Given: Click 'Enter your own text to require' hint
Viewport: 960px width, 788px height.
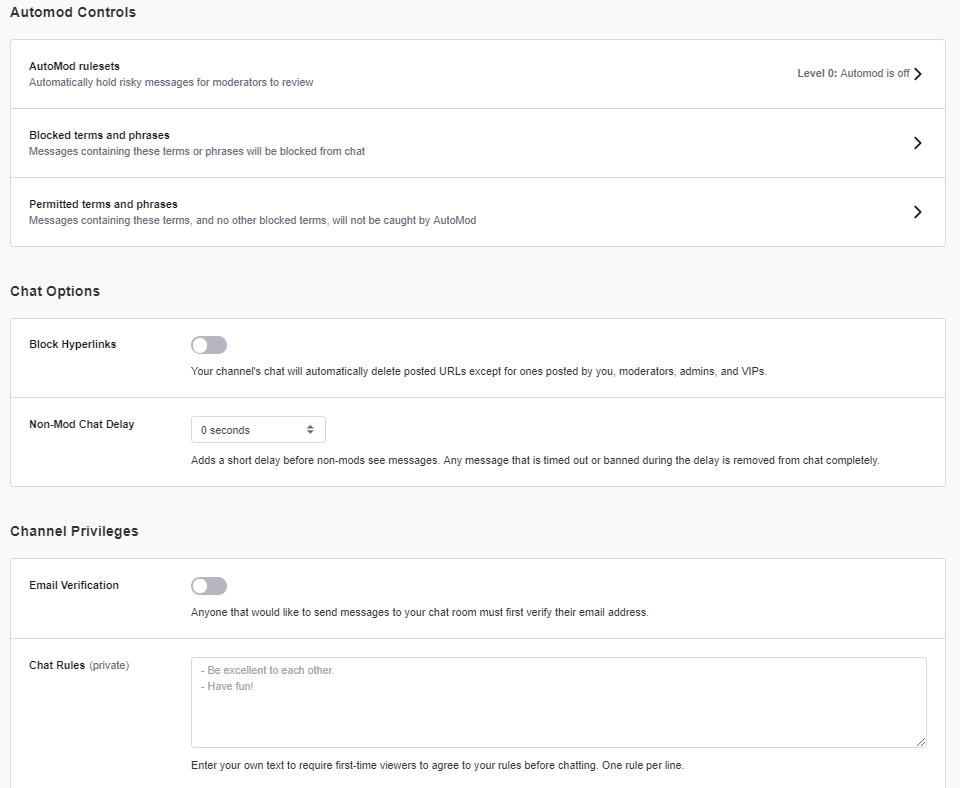Looking at the screenshot, I should [x=437, y=765].
